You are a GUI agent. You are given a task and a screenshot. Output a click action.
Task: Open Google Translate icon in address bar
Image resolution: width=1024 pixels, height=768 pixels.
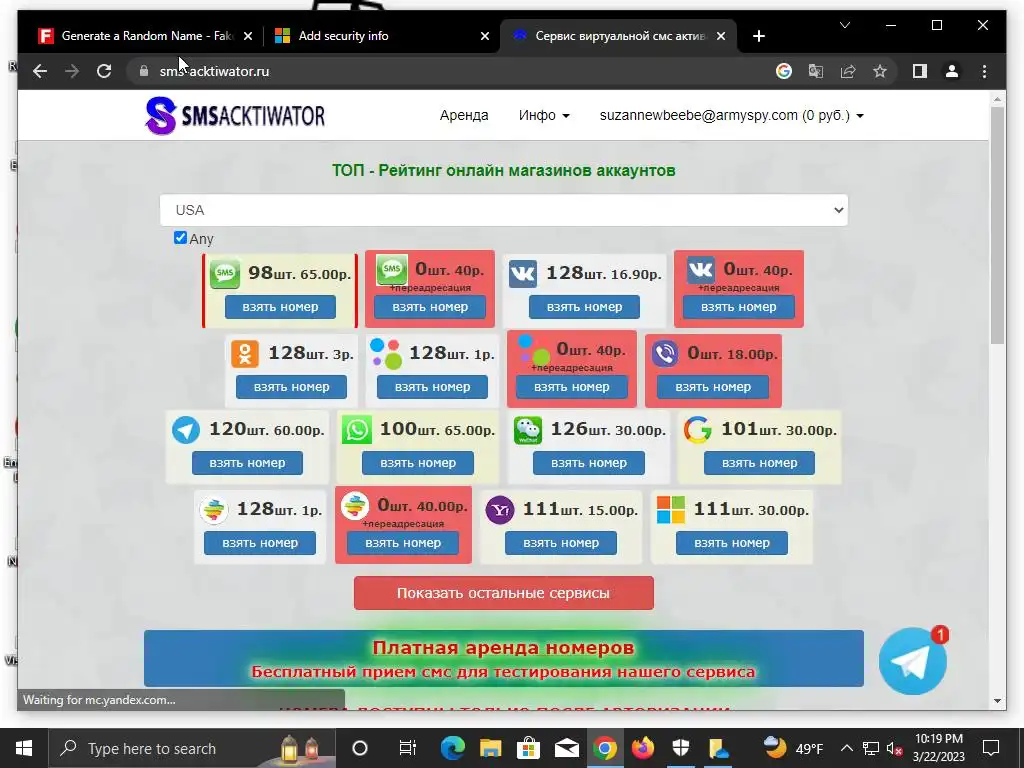816,71
